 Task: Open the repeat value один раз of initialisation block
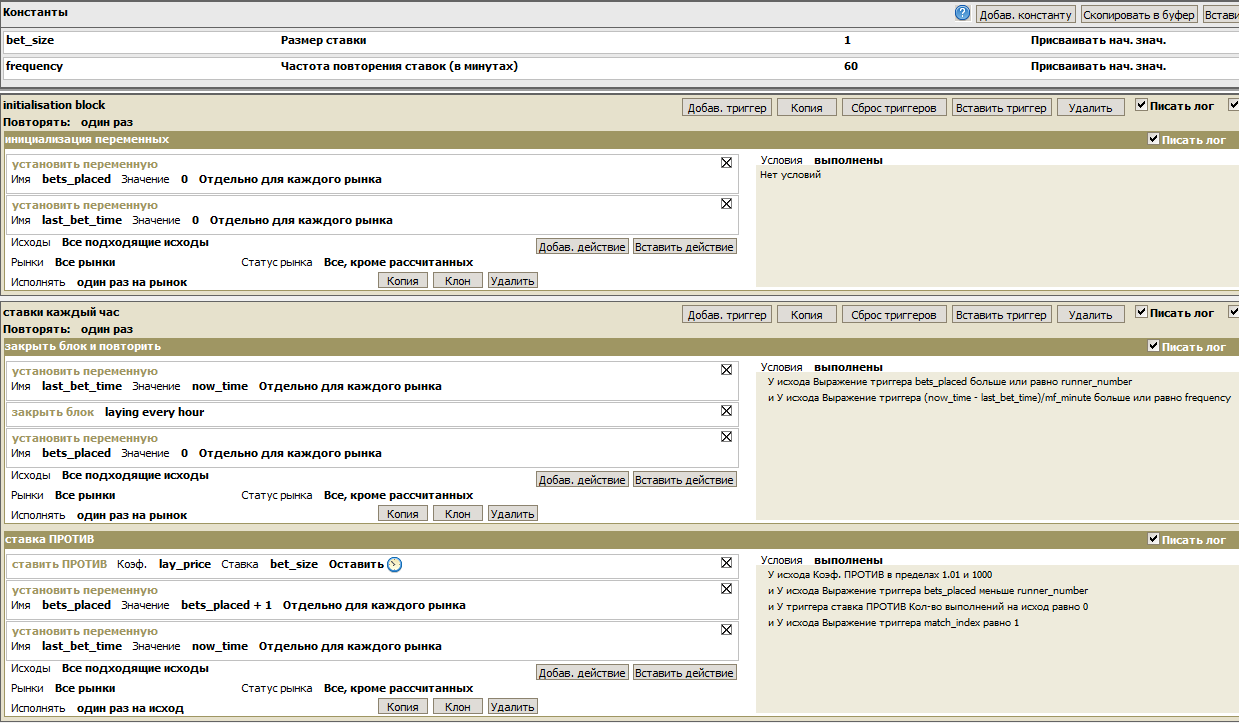107,121
